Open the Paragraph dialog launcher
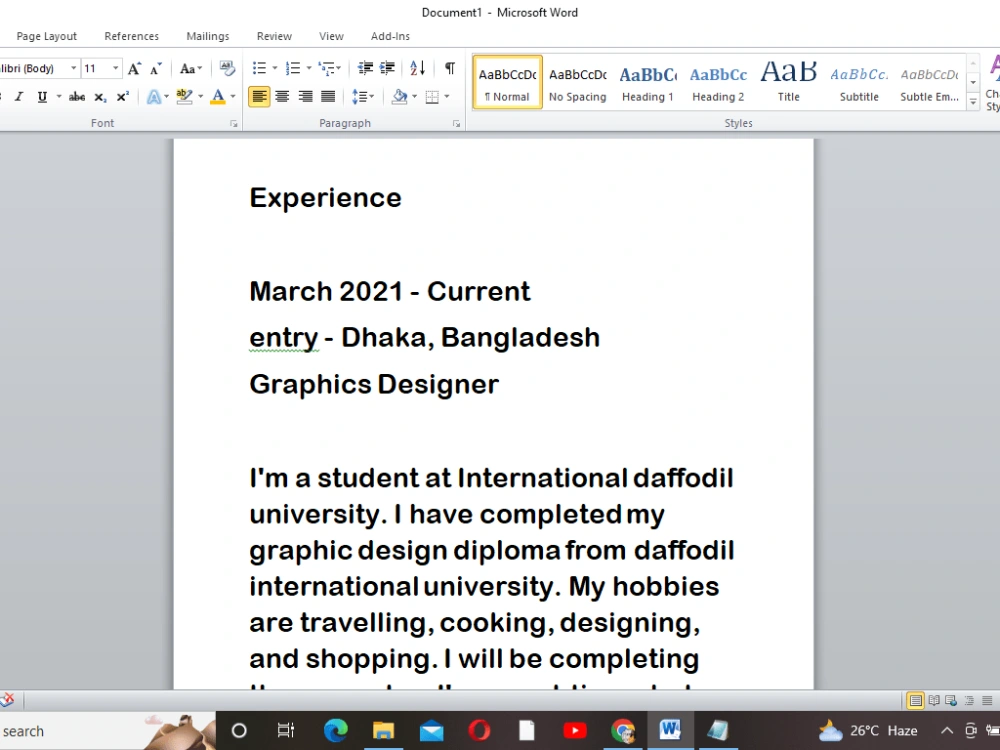Image resolution: width=1000 pixels, height=750 pixels. pyautogui.click(x=457, y=124)
